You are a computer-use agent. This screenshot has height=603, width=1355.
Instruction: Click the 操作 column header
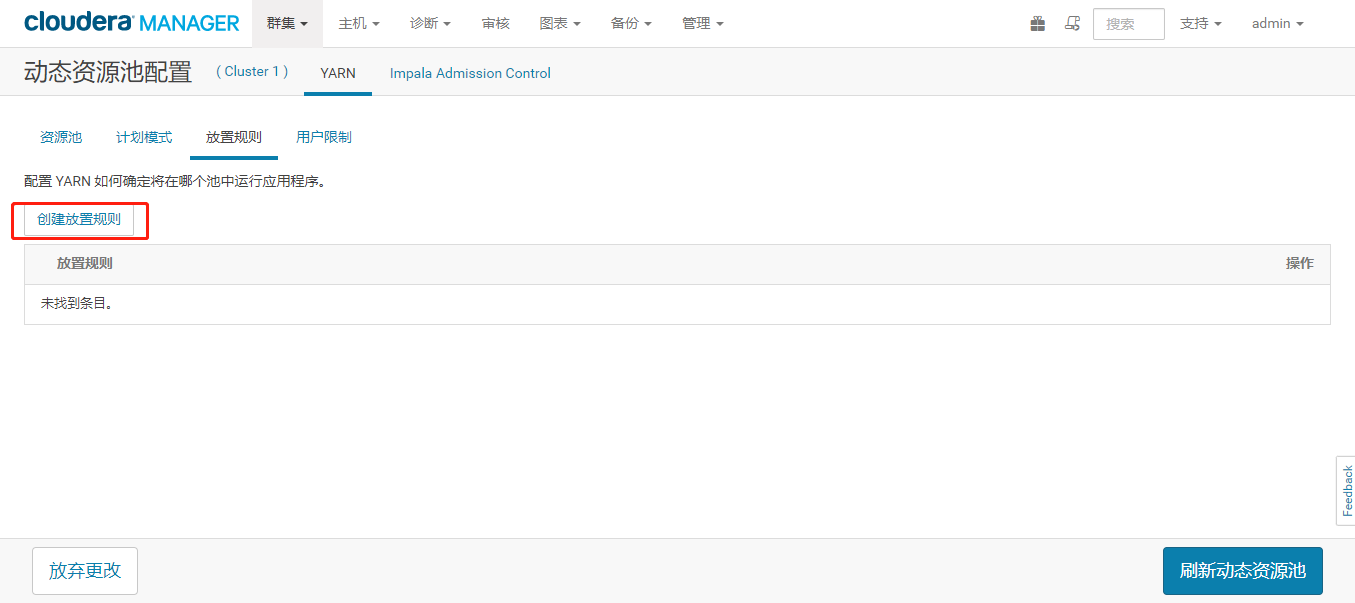pyautogui.click(x=1300, y=263)
